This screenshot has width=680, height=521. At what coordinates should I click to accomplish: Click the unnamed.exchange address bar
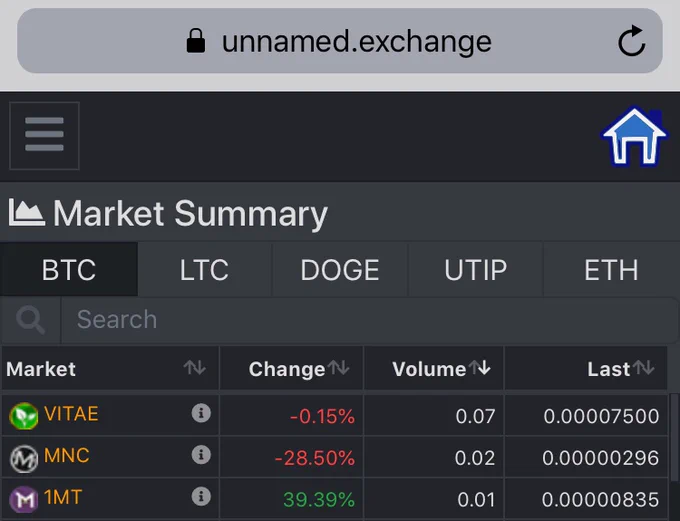point(340,41)
